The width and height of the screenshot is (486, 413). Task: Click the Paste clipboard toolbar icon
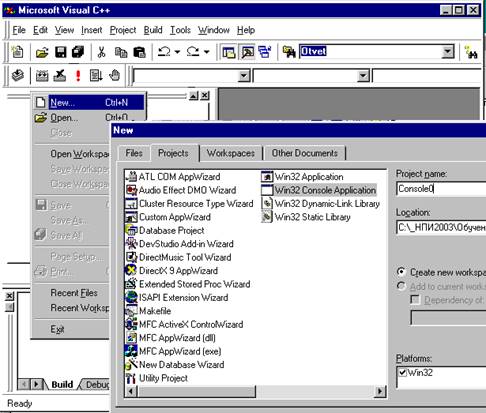pyautogui.click(x=139, y=52)
